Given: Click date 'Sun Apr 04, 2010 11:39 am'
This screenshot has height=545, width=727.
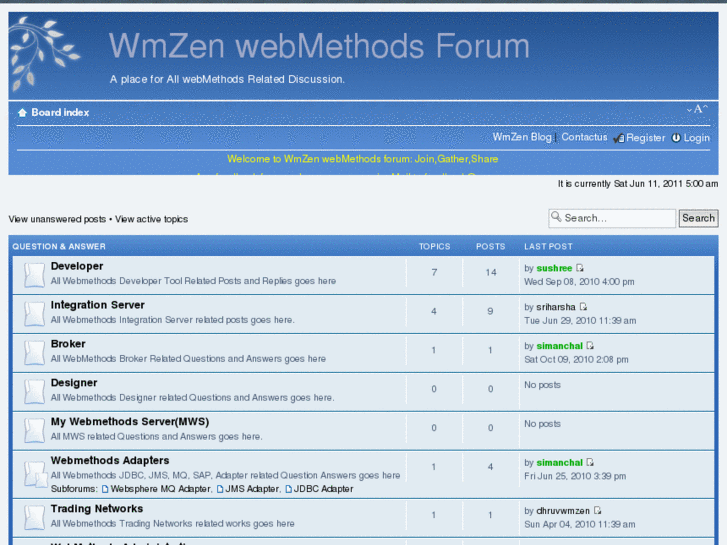Looking at the screenshot, I should click(x=580, y=524).
